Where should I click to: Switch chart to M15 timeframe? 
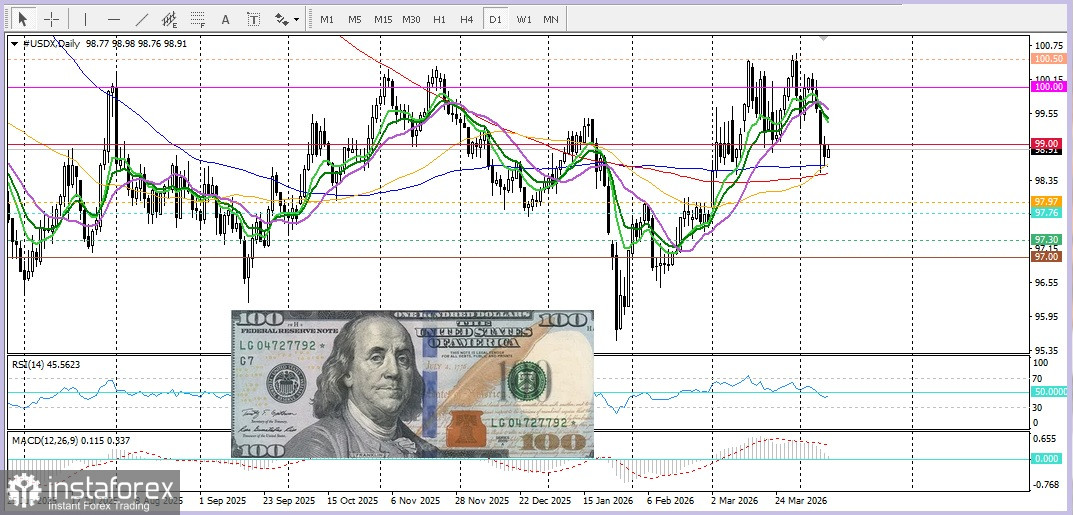point(383,19)
